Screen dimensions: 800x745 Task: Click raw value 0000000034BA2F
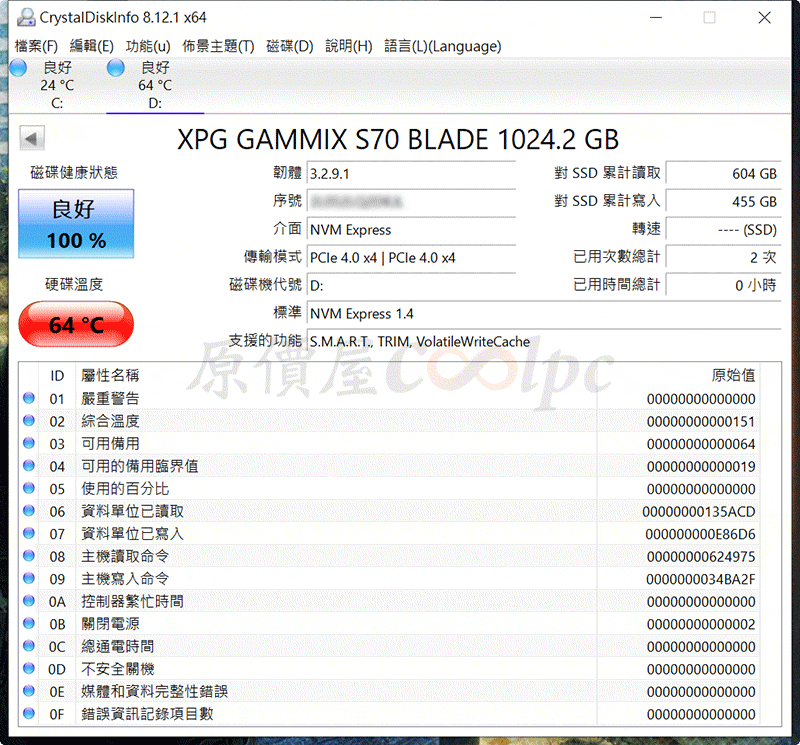(x=701, y=579)
